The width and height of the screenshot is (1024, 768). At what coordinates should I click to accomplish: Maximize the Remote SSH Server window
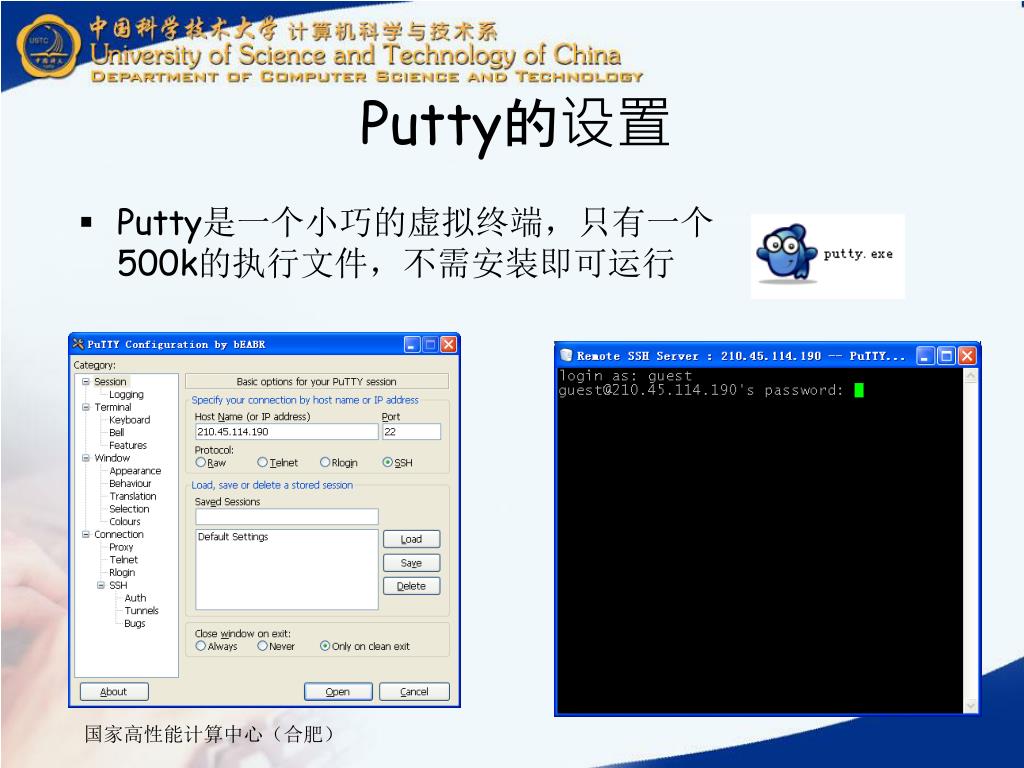pyautogui.click(x=946, y=356)
